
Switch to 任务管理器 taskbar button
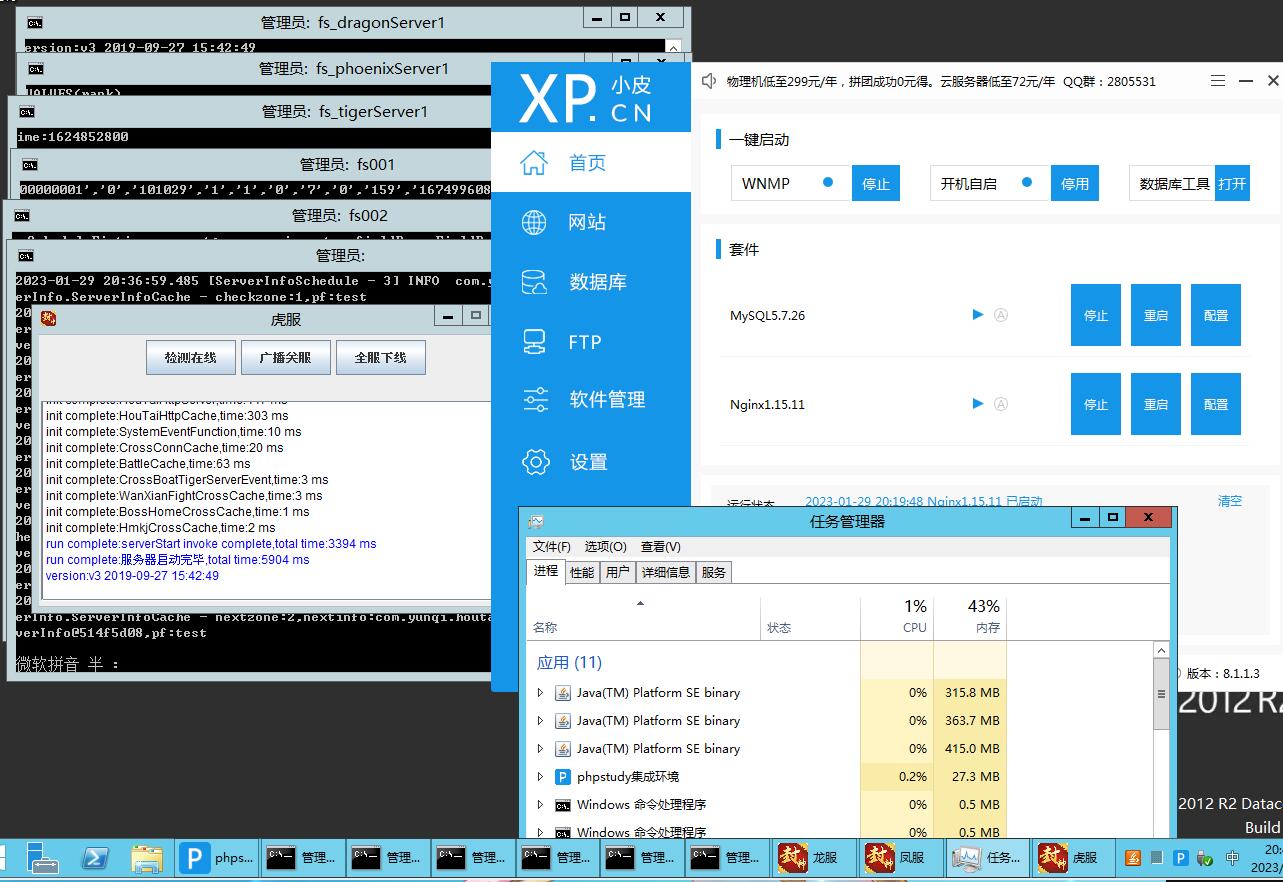click(986, 857)
